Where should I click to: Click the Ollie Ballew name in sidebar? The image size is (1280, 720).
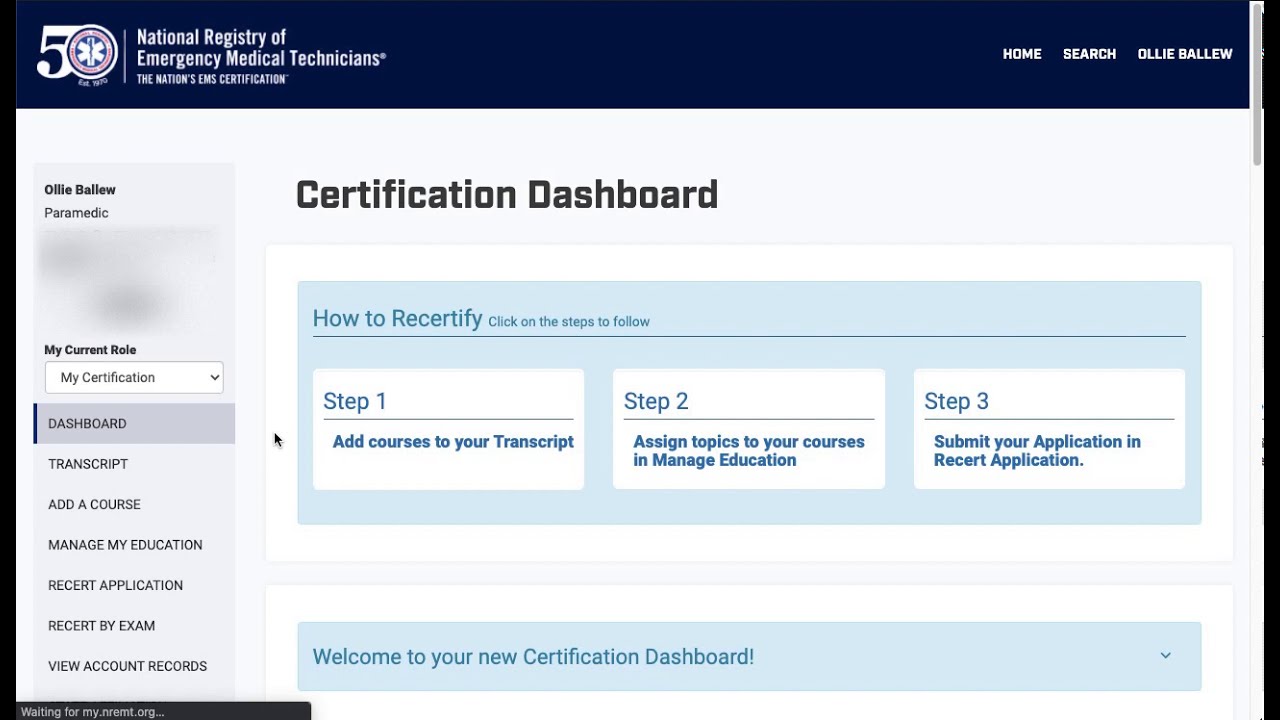pyautogui.click(x=80, y=190)
